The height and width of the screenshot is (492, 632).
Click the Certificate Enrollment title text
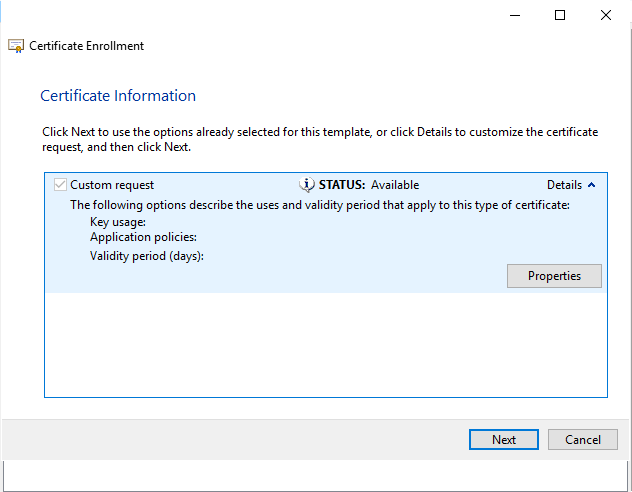tap(87, 46)
